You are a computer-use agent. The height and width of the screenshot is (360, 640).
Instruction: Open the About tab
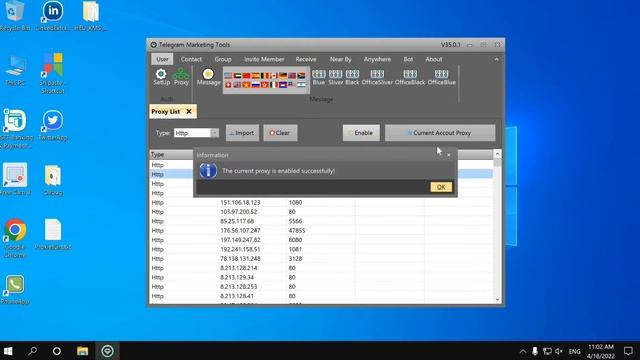point(433,59)
